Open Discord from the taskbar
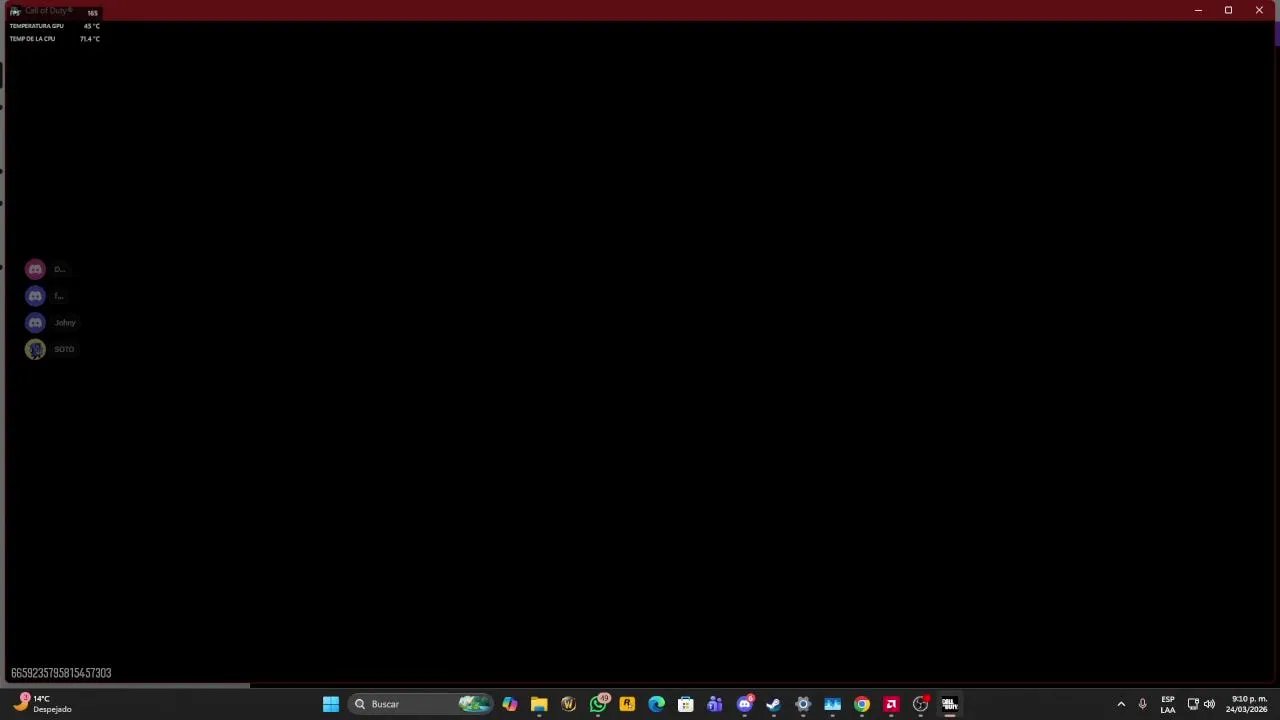Viewport: 1280px width, 720px height. pyautogui.click(x=744, y=704)
